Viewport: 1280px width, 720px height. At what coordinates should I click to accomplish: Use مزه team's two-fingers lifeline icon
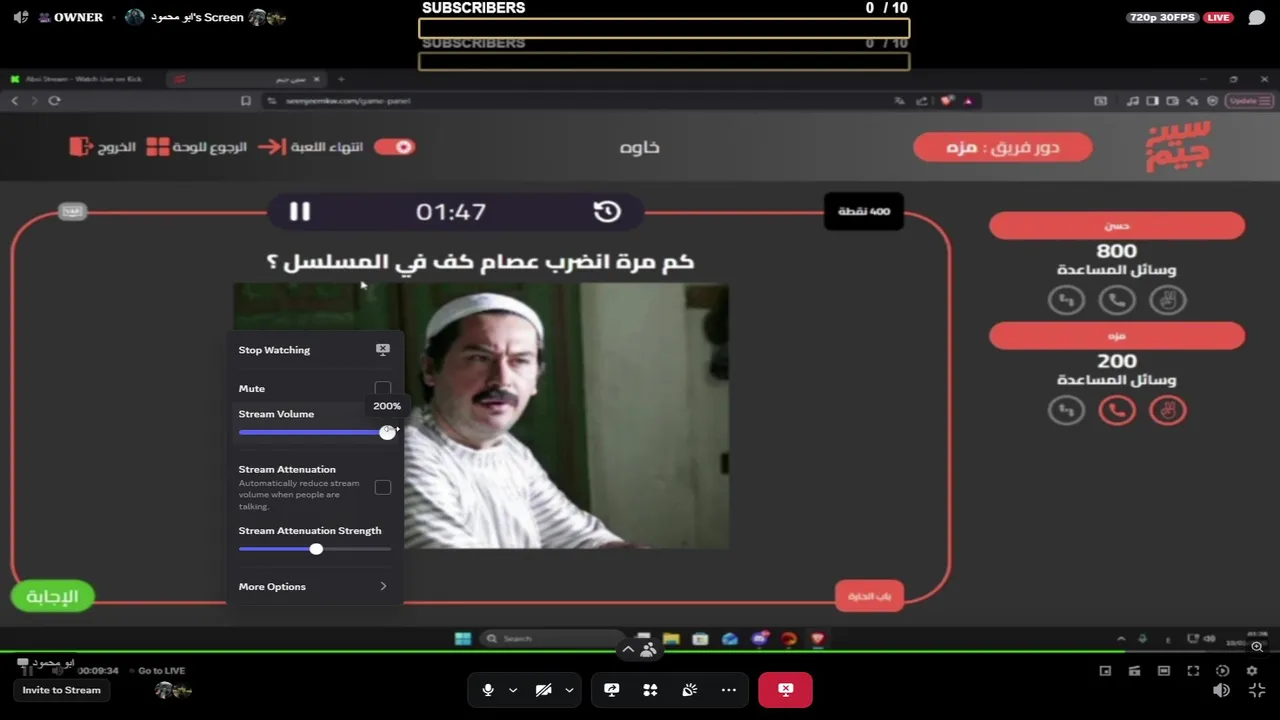(x=1167, y=410)
